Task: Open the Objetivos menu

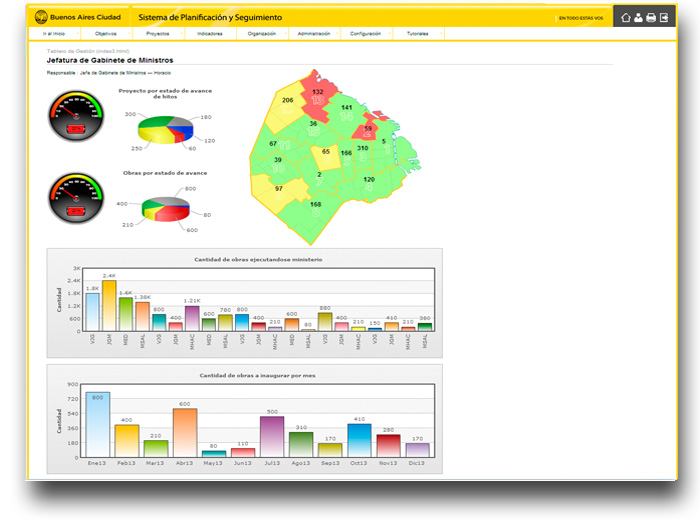Action: coord(106,33)
